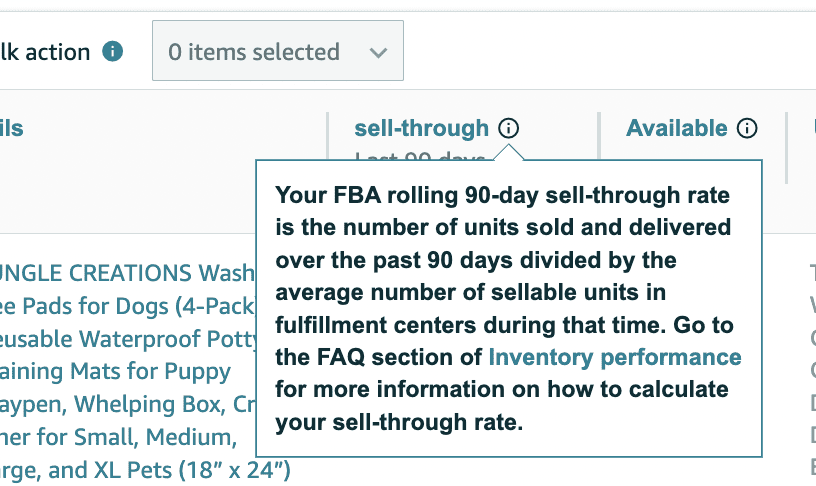Click the cut-off column header after Available
The height and width of the screenshot is (486, 816).
pyautogui.click(x=812, y=128)
